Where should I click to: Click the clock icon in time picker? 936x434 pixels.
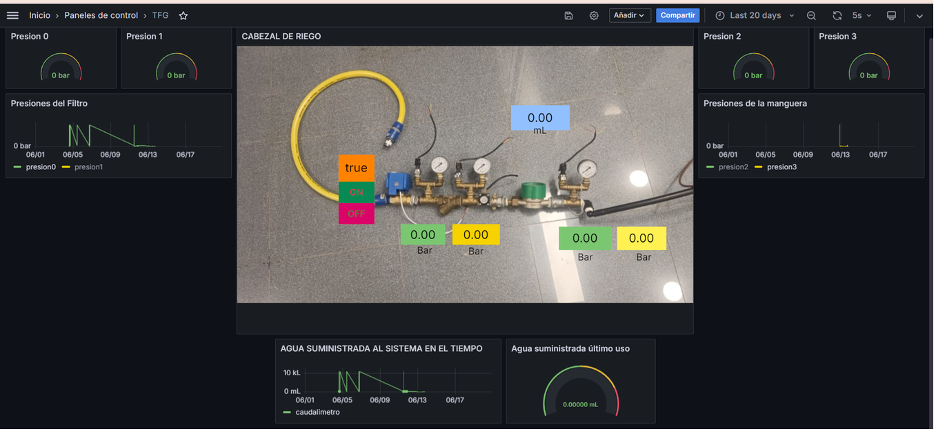pos(720,16)
